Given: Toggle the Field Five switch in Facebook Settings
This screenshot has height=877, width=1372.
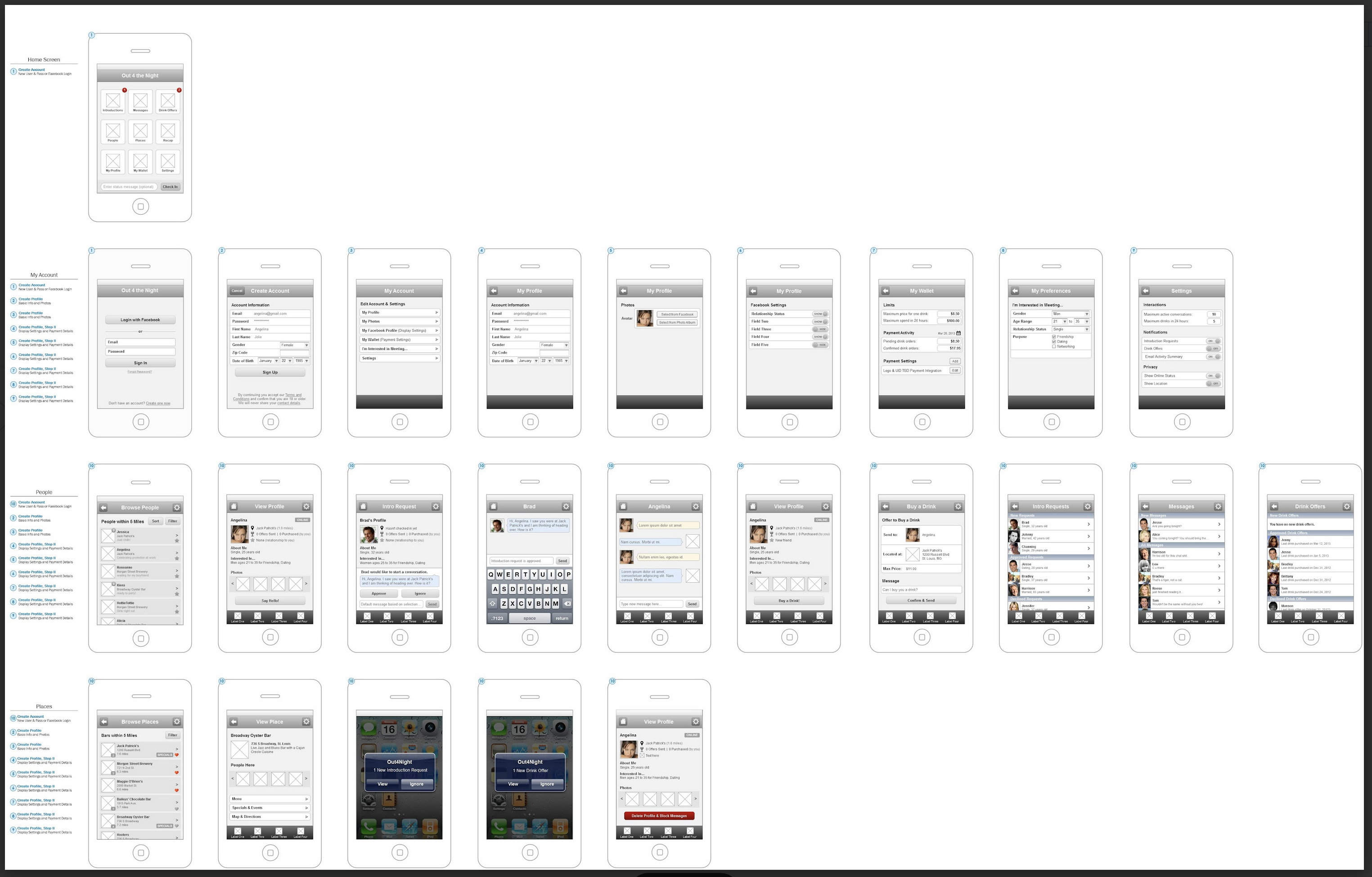Looking at the screenshot, I should click(x=820, y=345).
